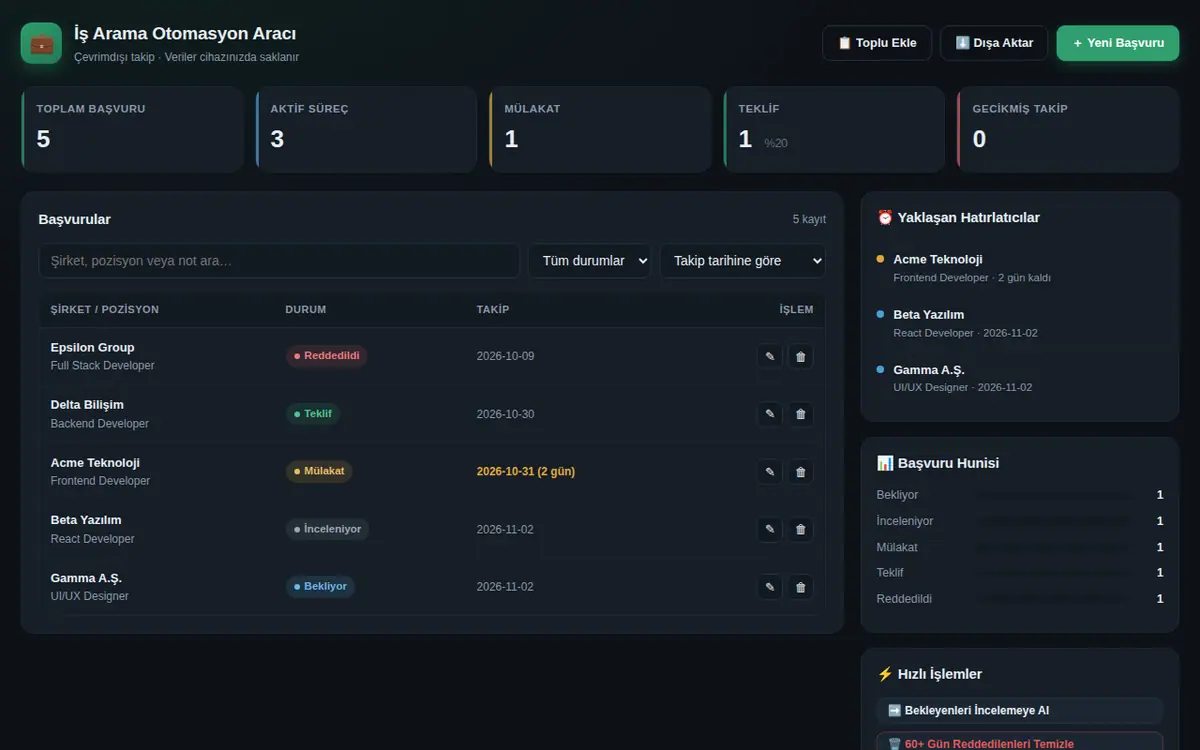Select Gamma A.Ş. in upcoming reminders
This screenshot has width=1200, height=750.
point(1020,377)
